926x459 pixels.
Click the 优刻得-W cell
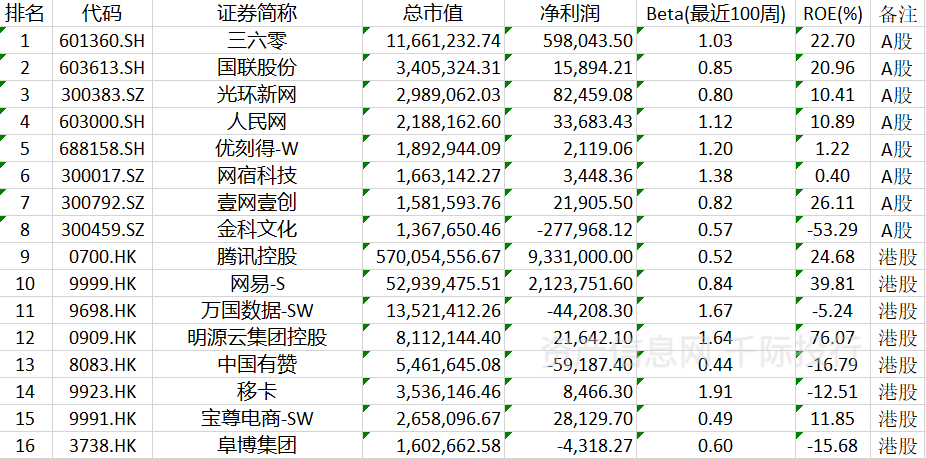coord(257,149)
